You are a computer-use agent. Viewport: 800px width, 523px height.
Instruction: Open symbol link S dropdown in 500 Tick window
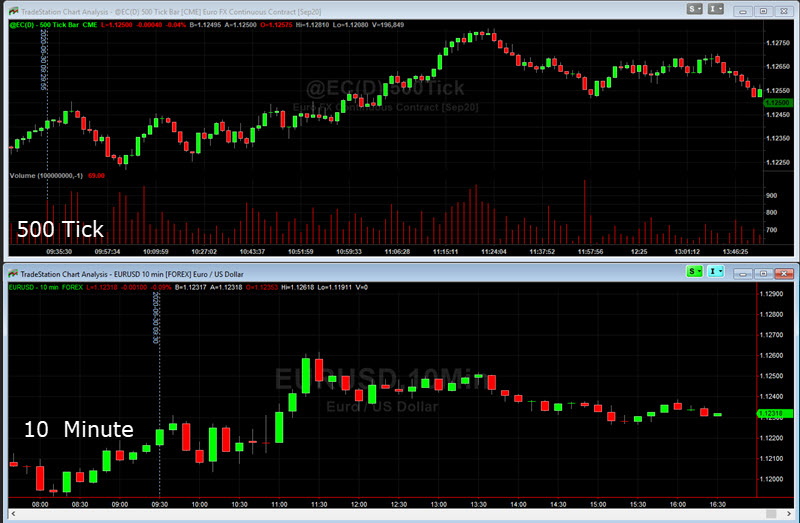coord(694,9)
